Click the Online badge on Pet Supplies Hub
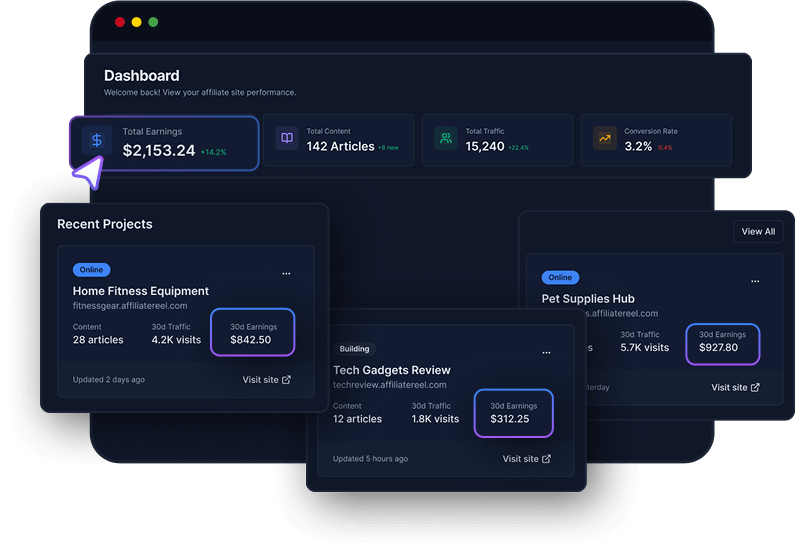 coord(560,277)
